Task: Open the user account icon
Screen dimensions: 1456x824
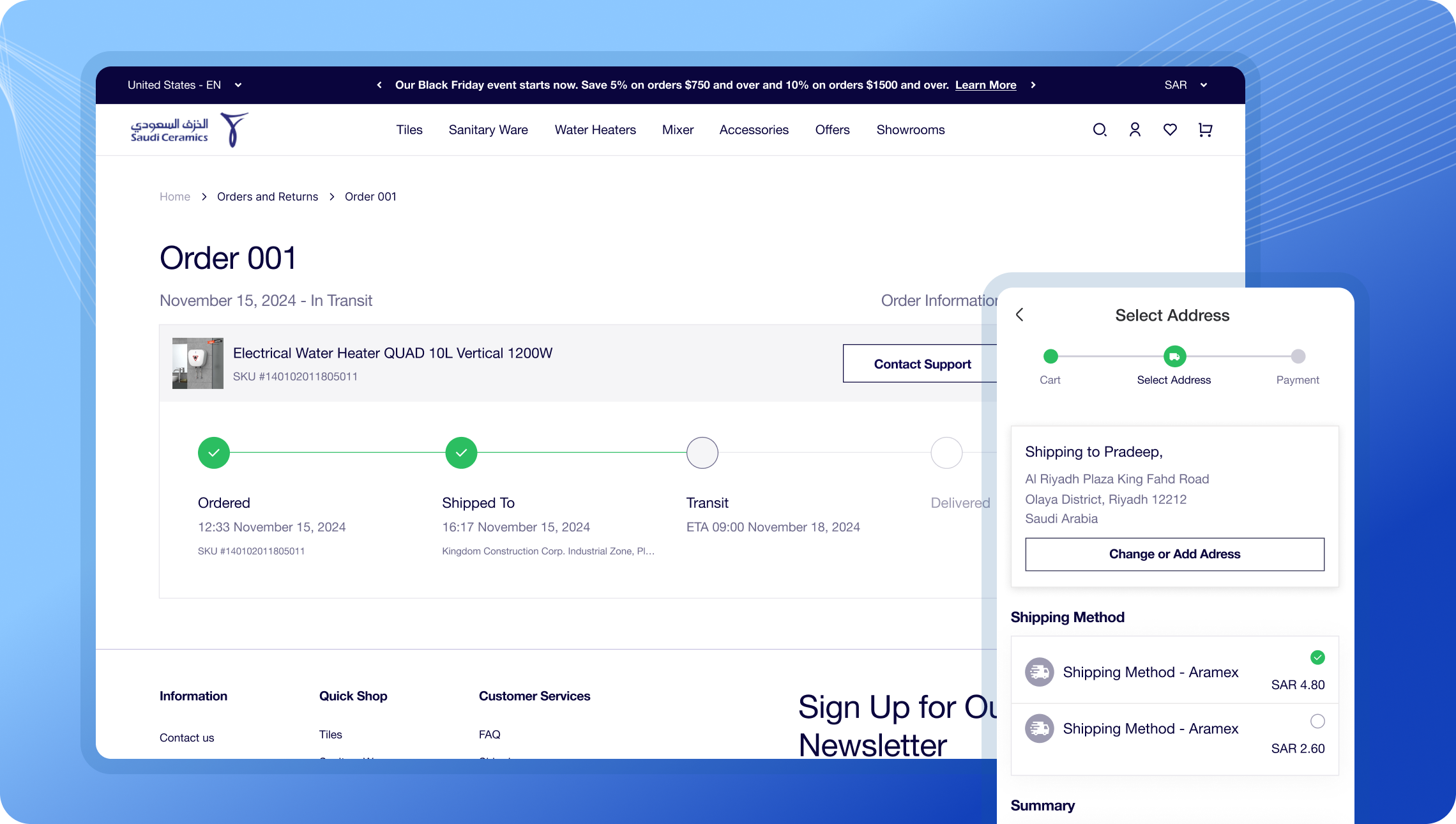Action: click(1135, 130)
